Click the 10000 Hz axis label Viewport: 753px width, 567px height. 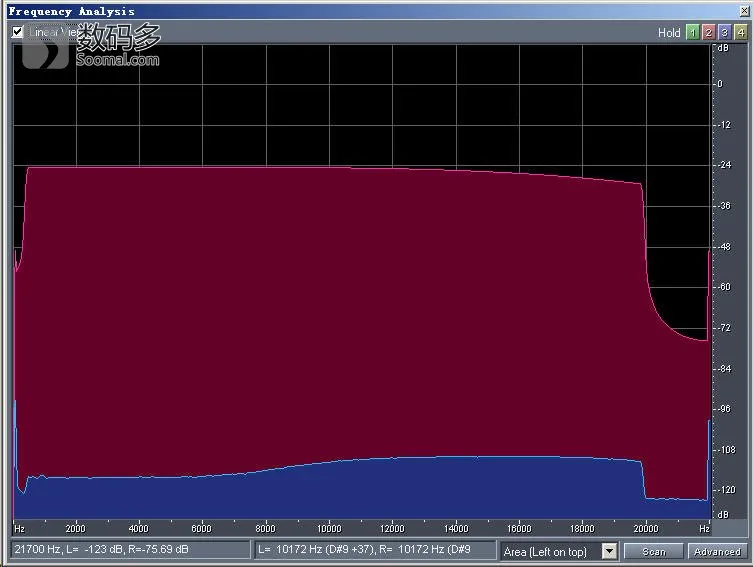329,529
